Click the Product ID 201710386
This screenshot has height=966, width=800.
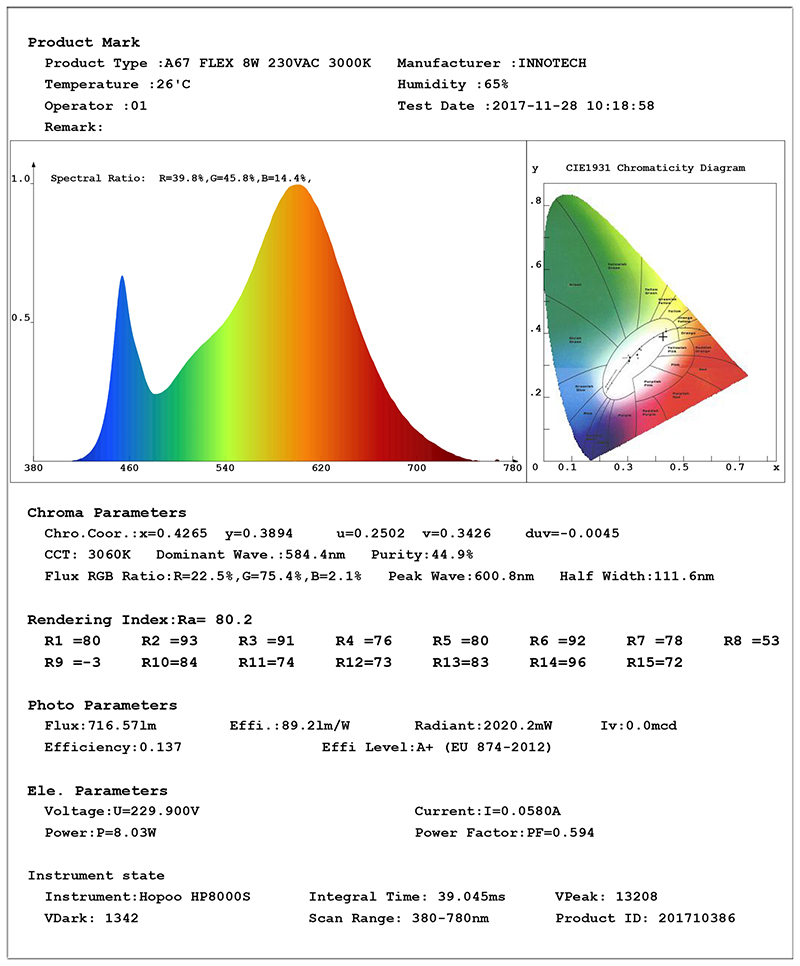(x=645, y=918)
